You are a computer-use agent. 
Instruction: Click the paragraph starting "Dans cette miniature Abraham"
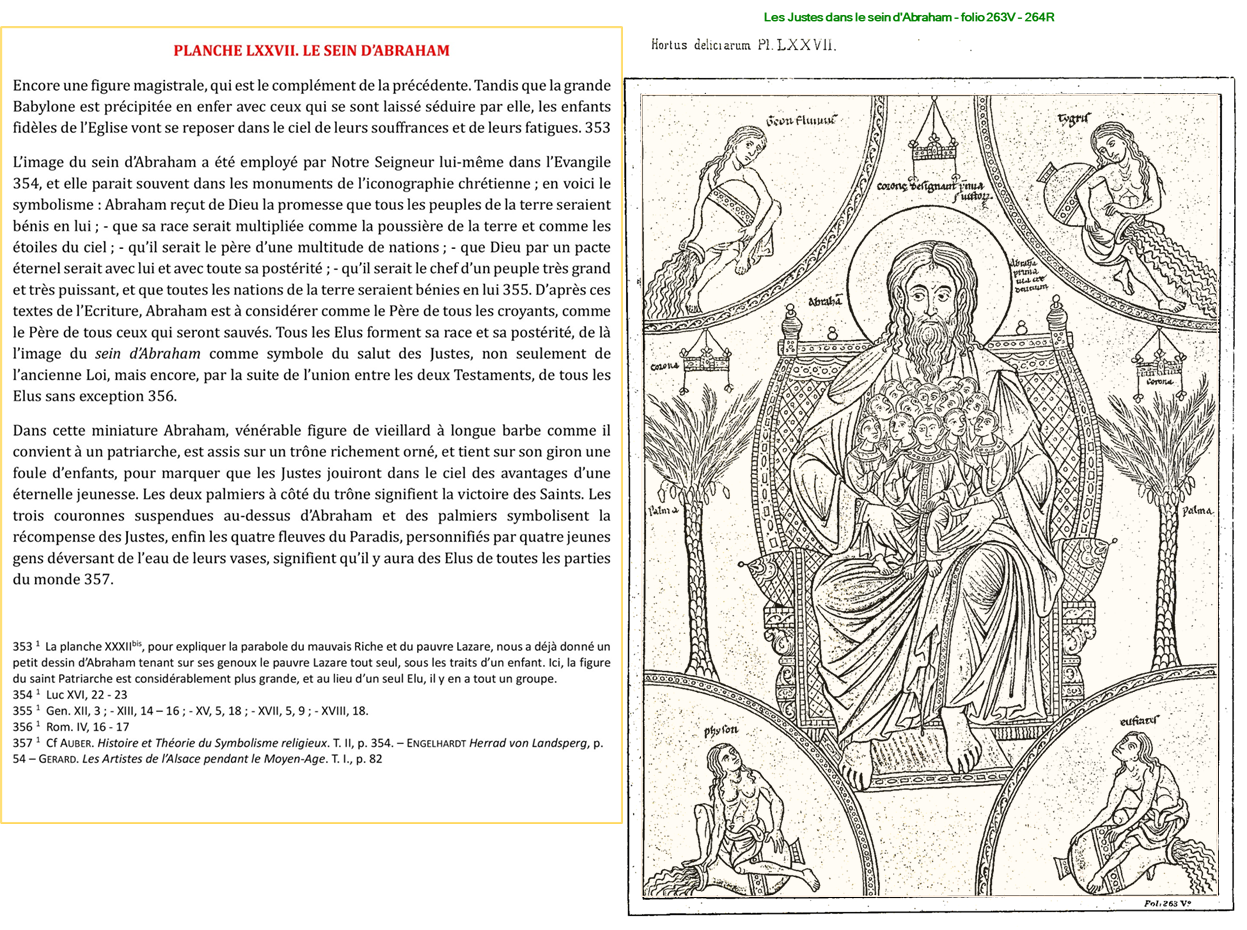[x=311, y=504]
